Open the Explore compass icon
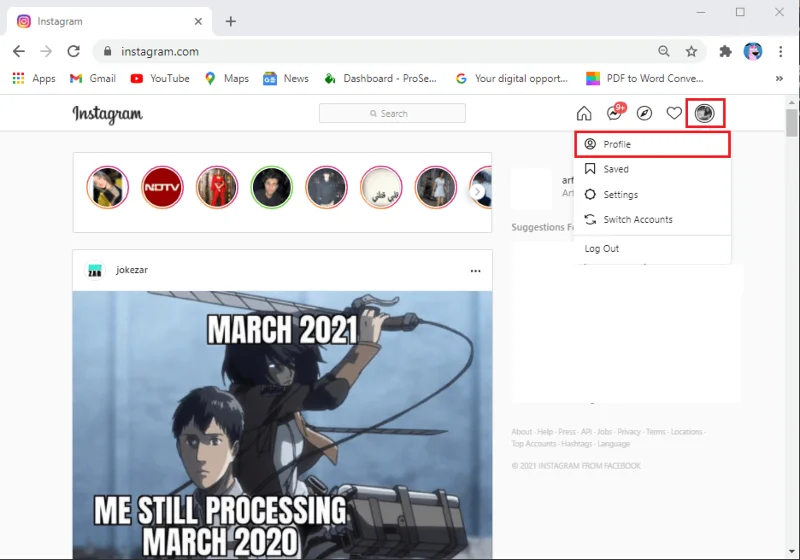Screen dimensions: 800x560 pyautogui.click(x=644, y=113)
